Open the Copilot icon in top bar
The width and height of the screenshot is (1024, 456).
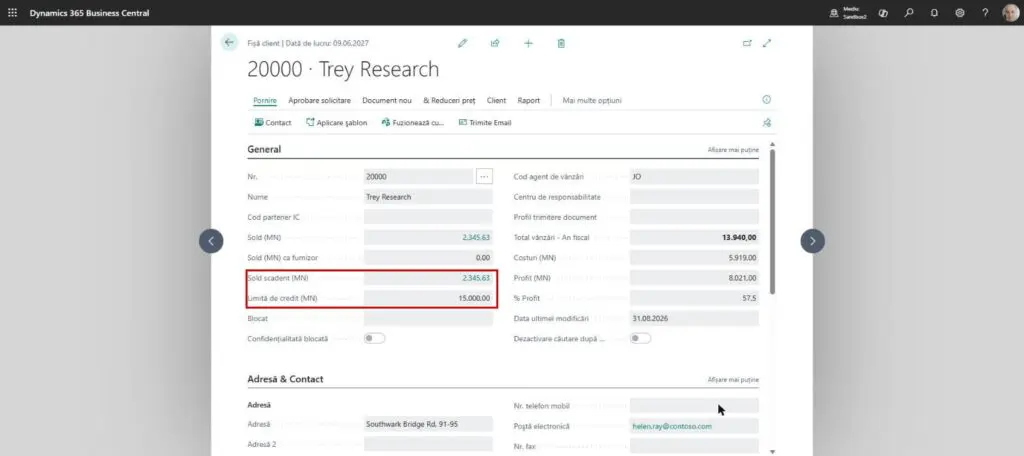click(x=883, y=12)
